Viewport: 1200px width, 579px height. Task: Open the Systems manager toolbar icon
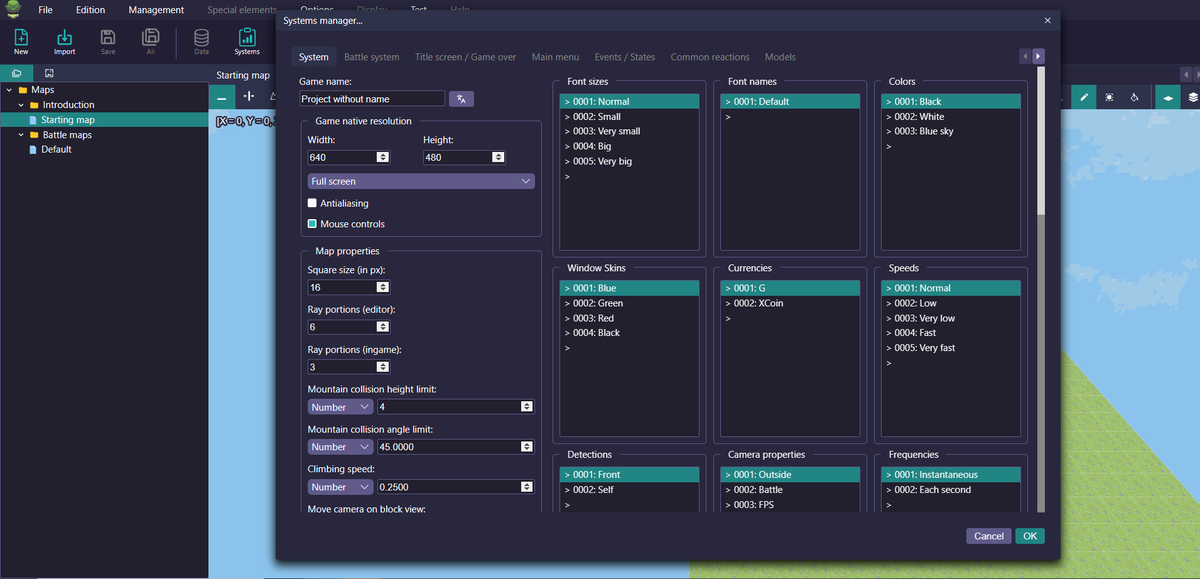point(247,41)
